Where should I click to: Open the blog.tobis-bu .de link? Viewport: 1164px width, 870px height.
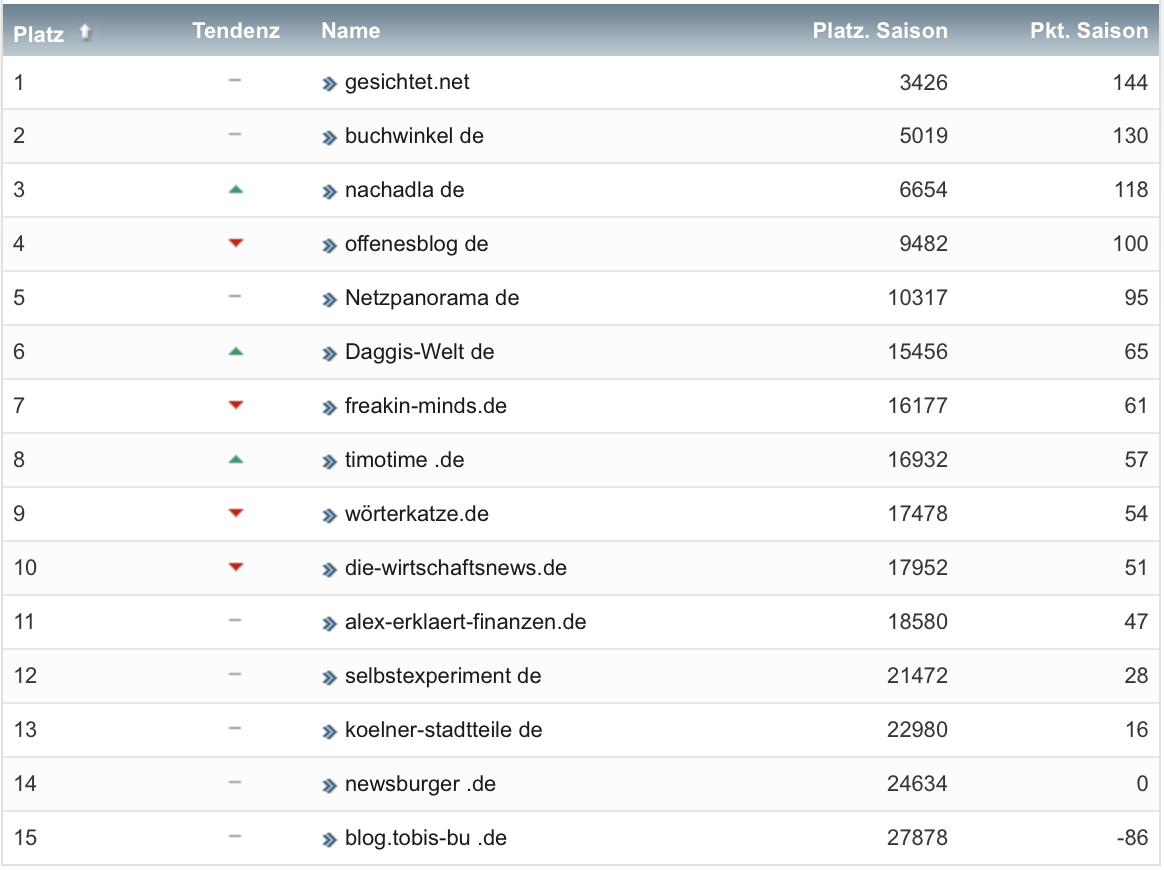point(426,838)
